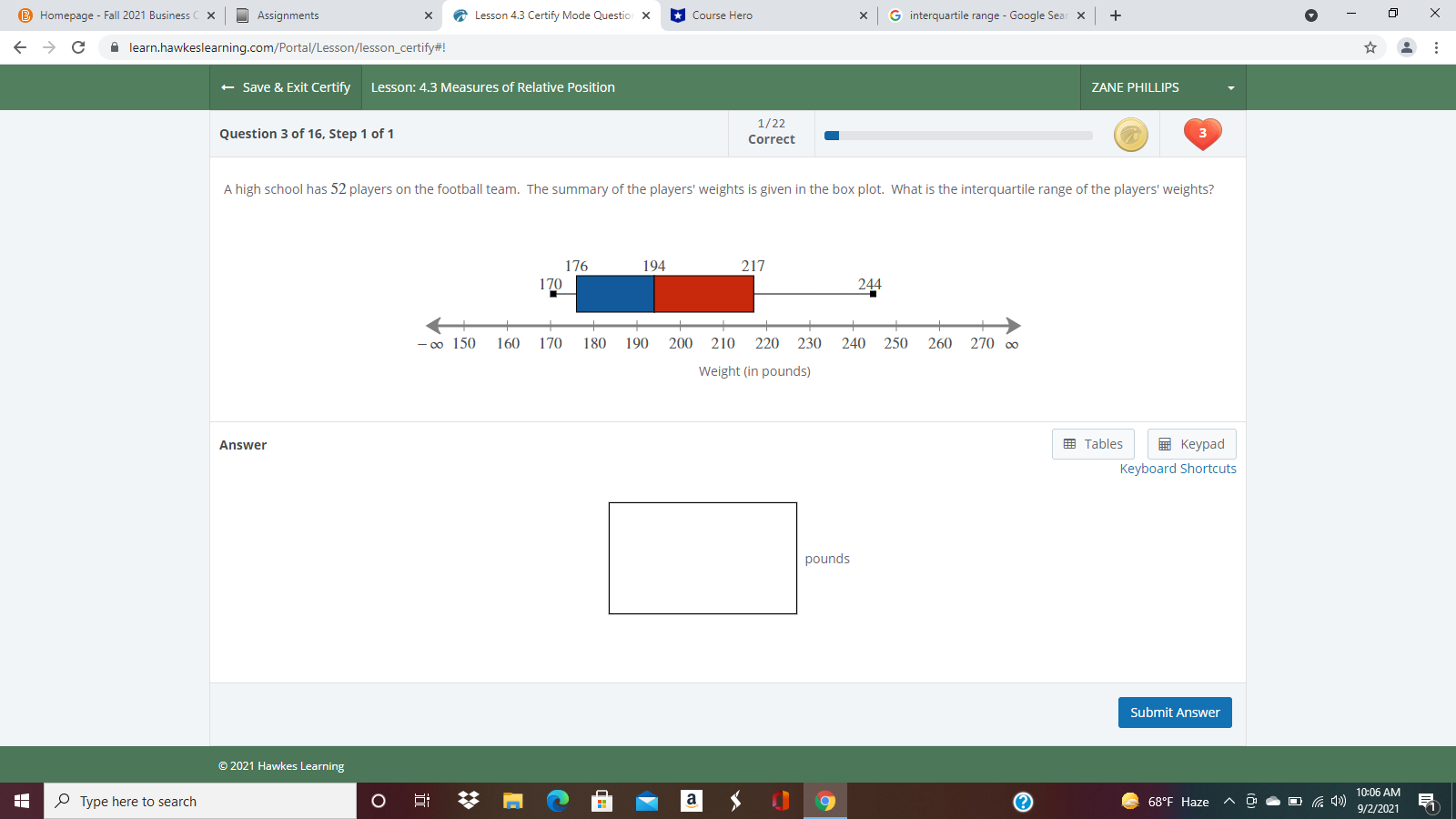Click Save & Exit Certify
The height and width of the screenshot is (819, 1456).
point(286,87)
